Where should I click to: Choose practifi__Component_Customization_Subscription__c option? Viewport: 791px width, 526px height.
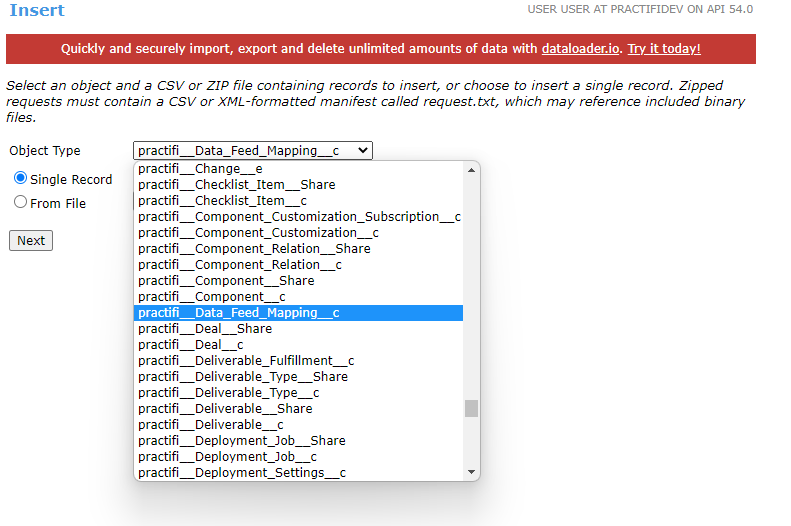click(298, 217)
